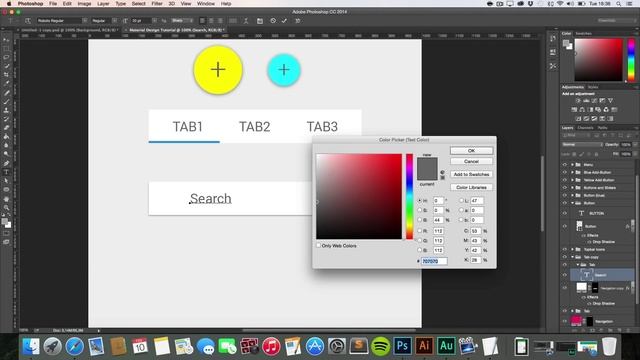Pick a color in the Color Picker field
This screenshot has width=640, height=360.
coord(359,196)
